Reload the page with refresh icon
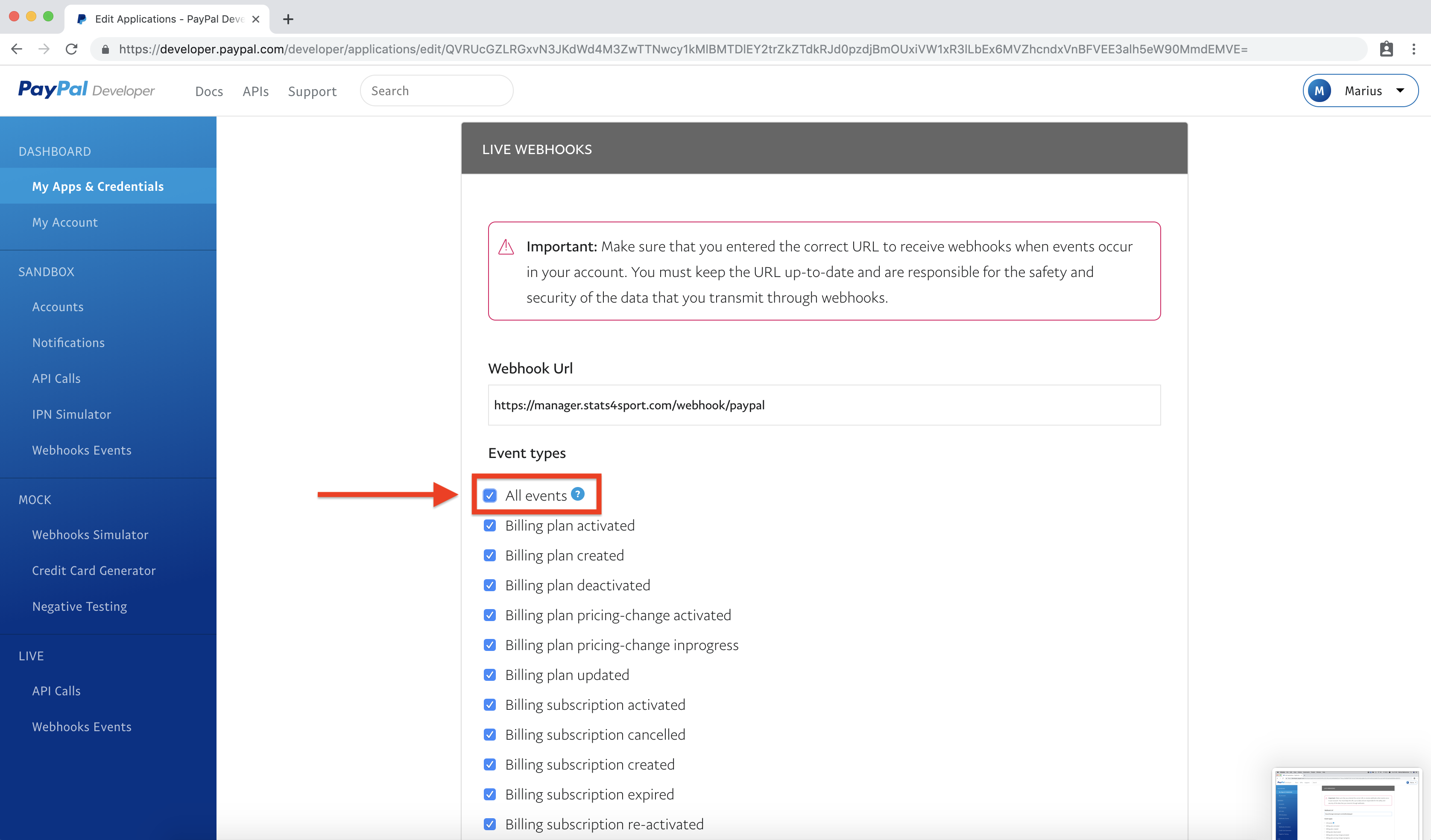The image size is (1431, 840). point(72,50)
